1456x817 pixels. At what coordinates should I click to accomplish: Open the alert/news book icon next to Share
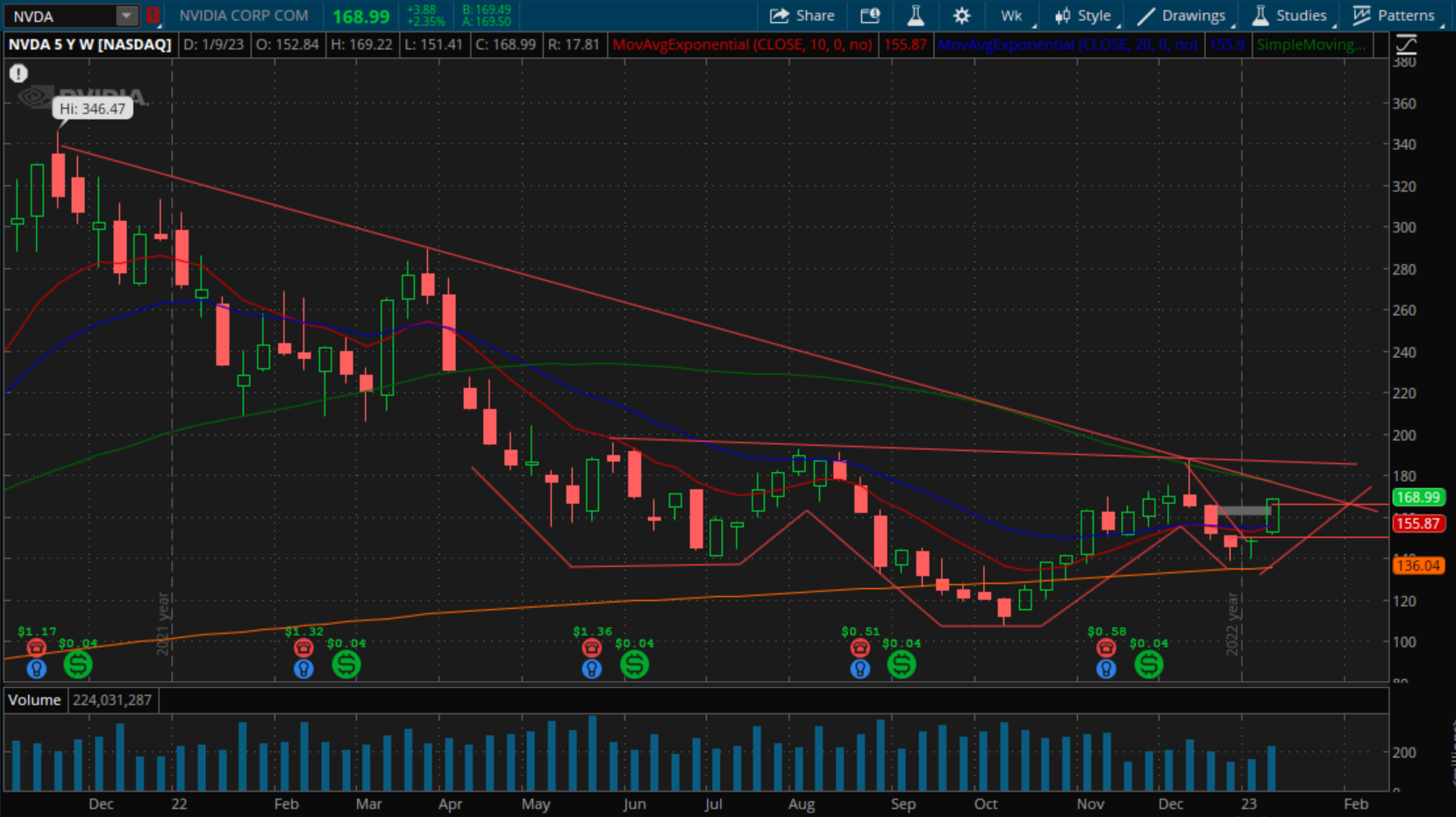click(870, 16)
